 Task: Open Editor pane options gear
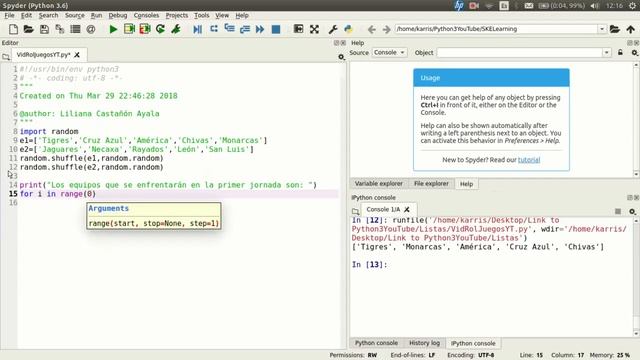(x=341, y=57)
